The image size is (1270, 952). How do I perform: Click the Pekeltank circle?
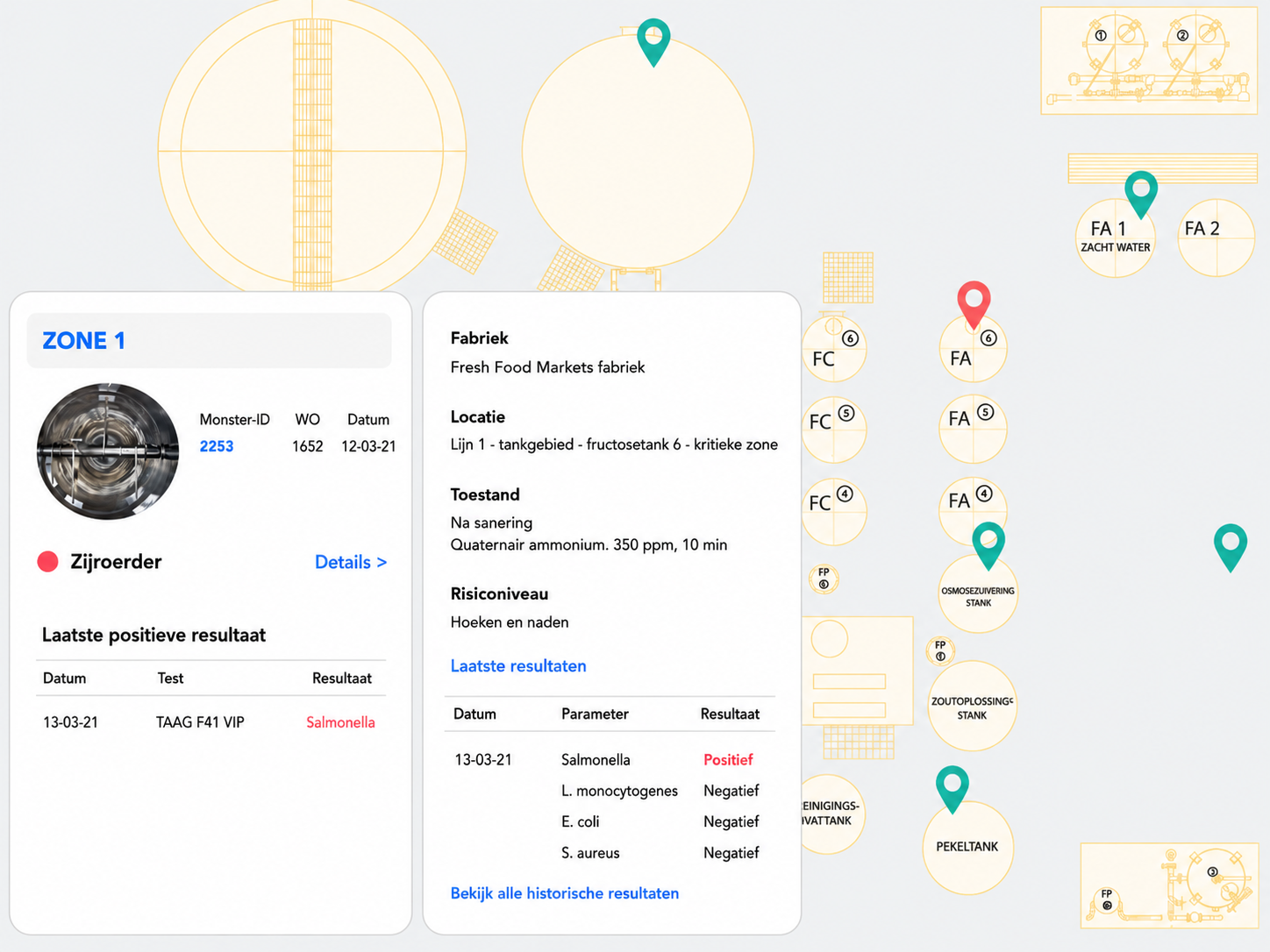pyautogui.click(x=967, y=848)
